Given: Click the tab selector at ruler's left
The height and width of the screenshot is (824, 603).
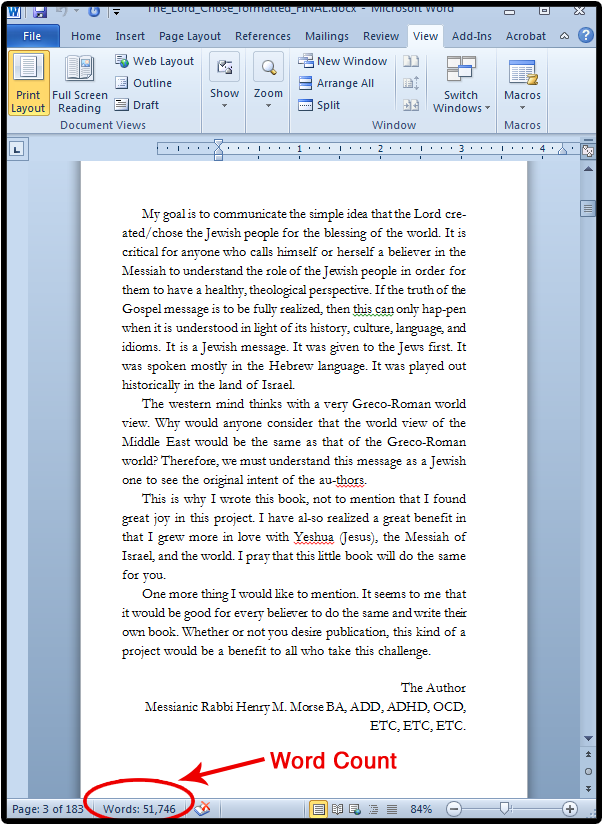Looking at the screenshot, I should pyautogui.click(x=17, y=150).
